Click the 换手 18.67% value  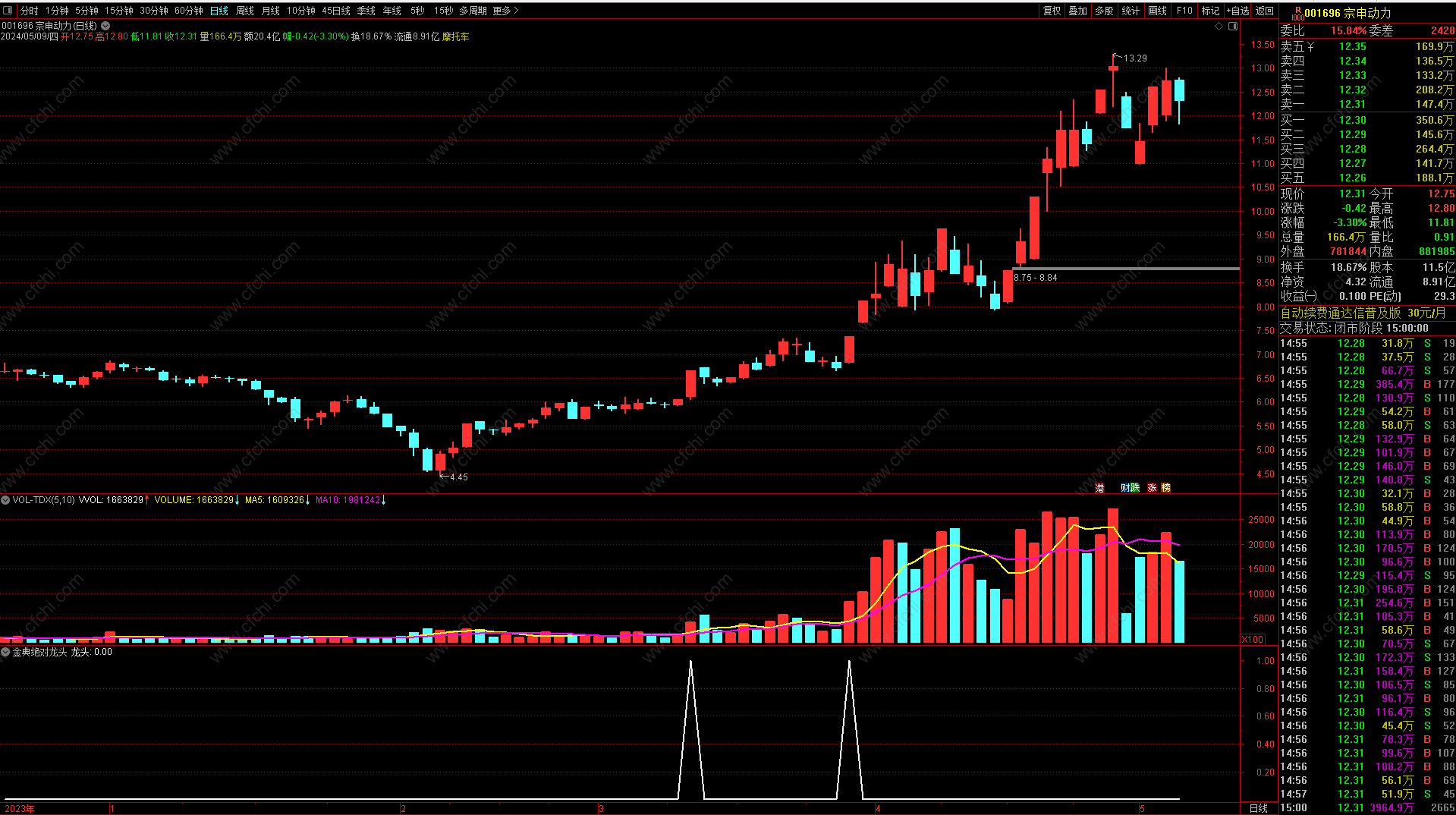point(1348,267)
